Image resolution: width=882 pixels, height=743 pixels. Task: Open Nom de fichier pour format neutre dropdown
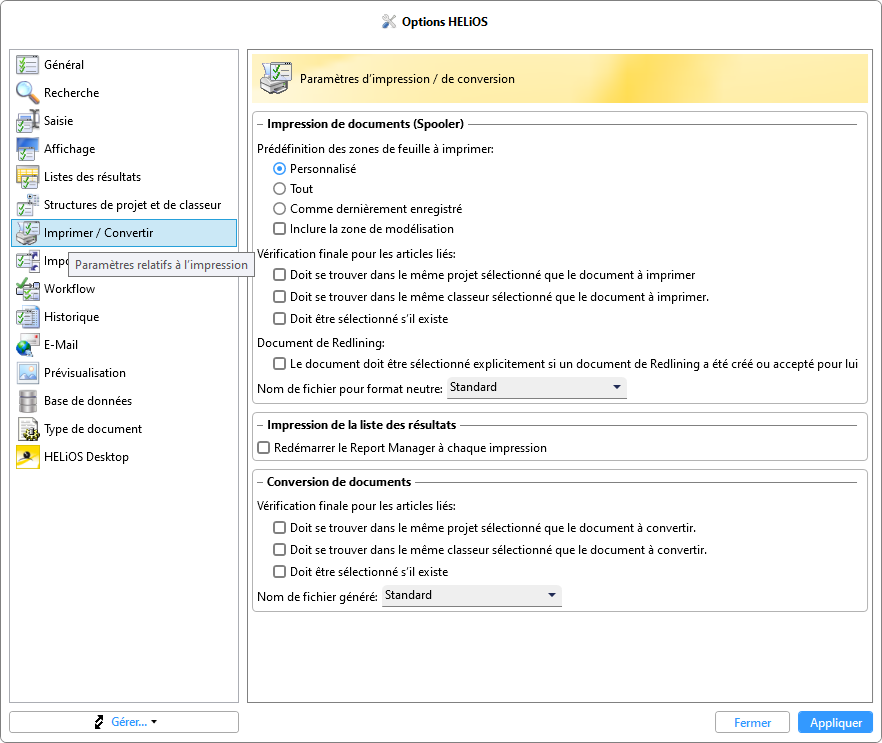(537, 388)
